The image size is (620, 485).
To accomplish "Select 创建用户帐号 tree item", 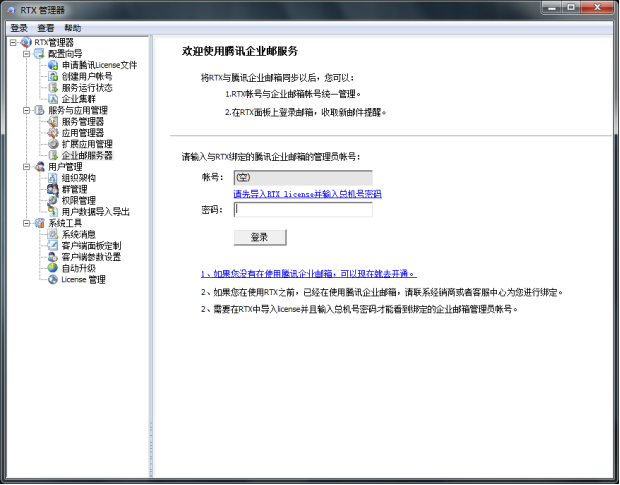I will point(87,76).
